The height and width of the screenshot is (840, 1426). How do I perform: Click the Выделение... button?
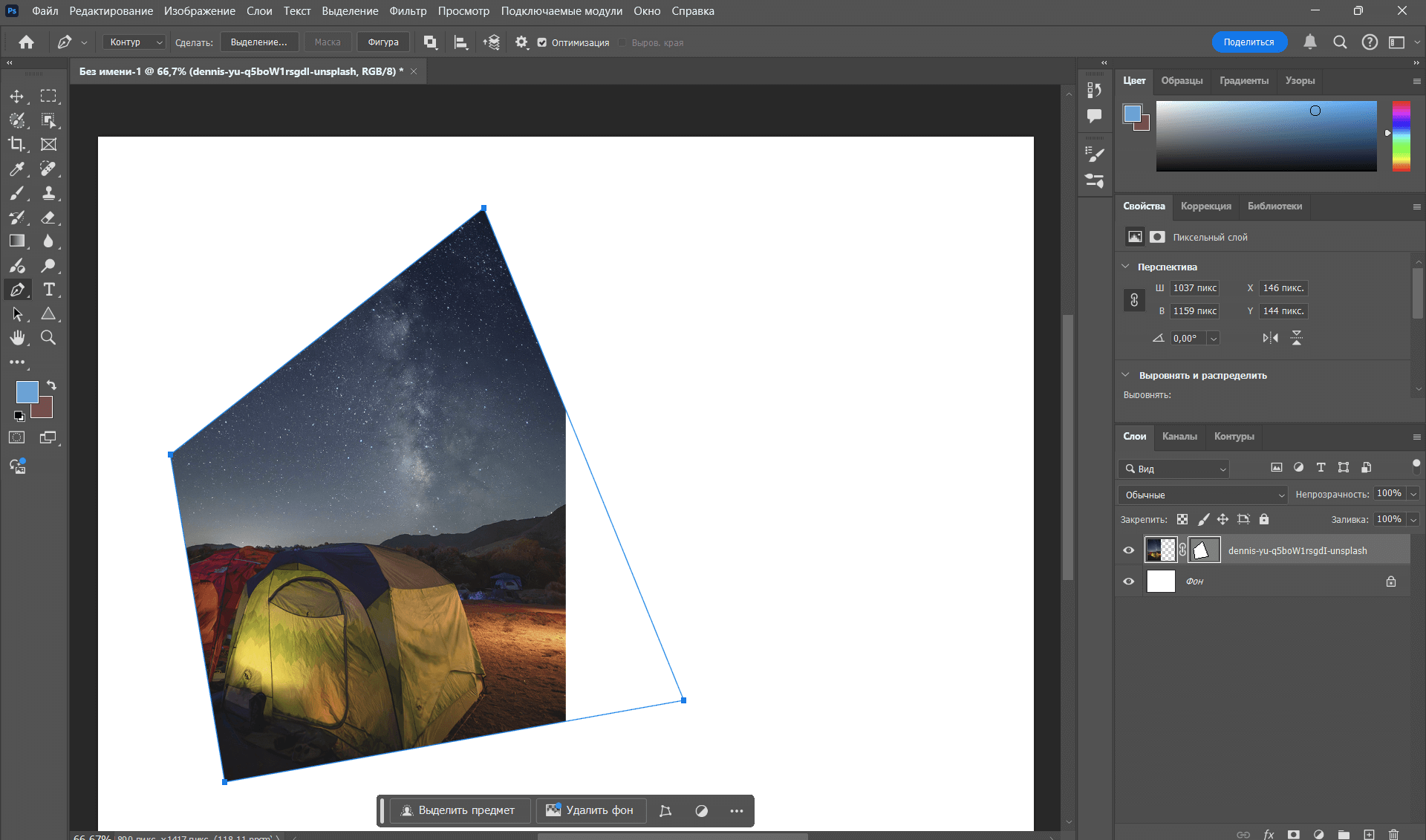(x=258, y=42)
